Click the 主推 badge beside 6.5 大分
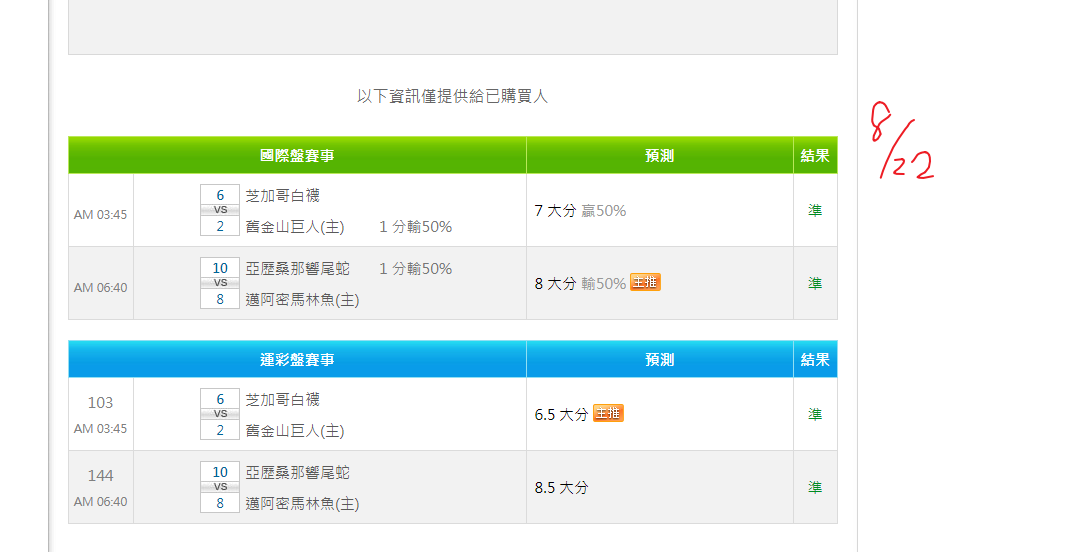The height and width of the screenshot is (552, 1068). [x=608, y=413]
